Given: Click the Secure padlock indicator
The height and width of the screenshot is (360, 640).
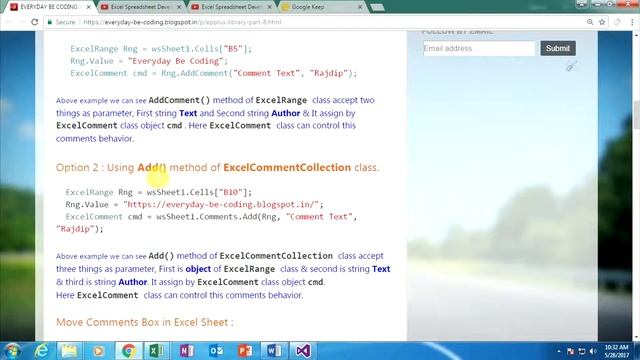Looking at the screenshot, I should click(62, 22).
